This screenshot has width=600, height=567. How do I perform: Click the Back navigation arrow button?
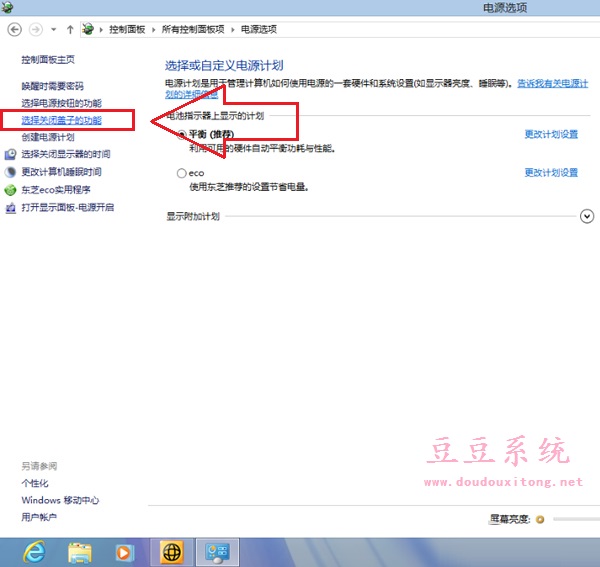pyautogui.click(x=14, y=30)
